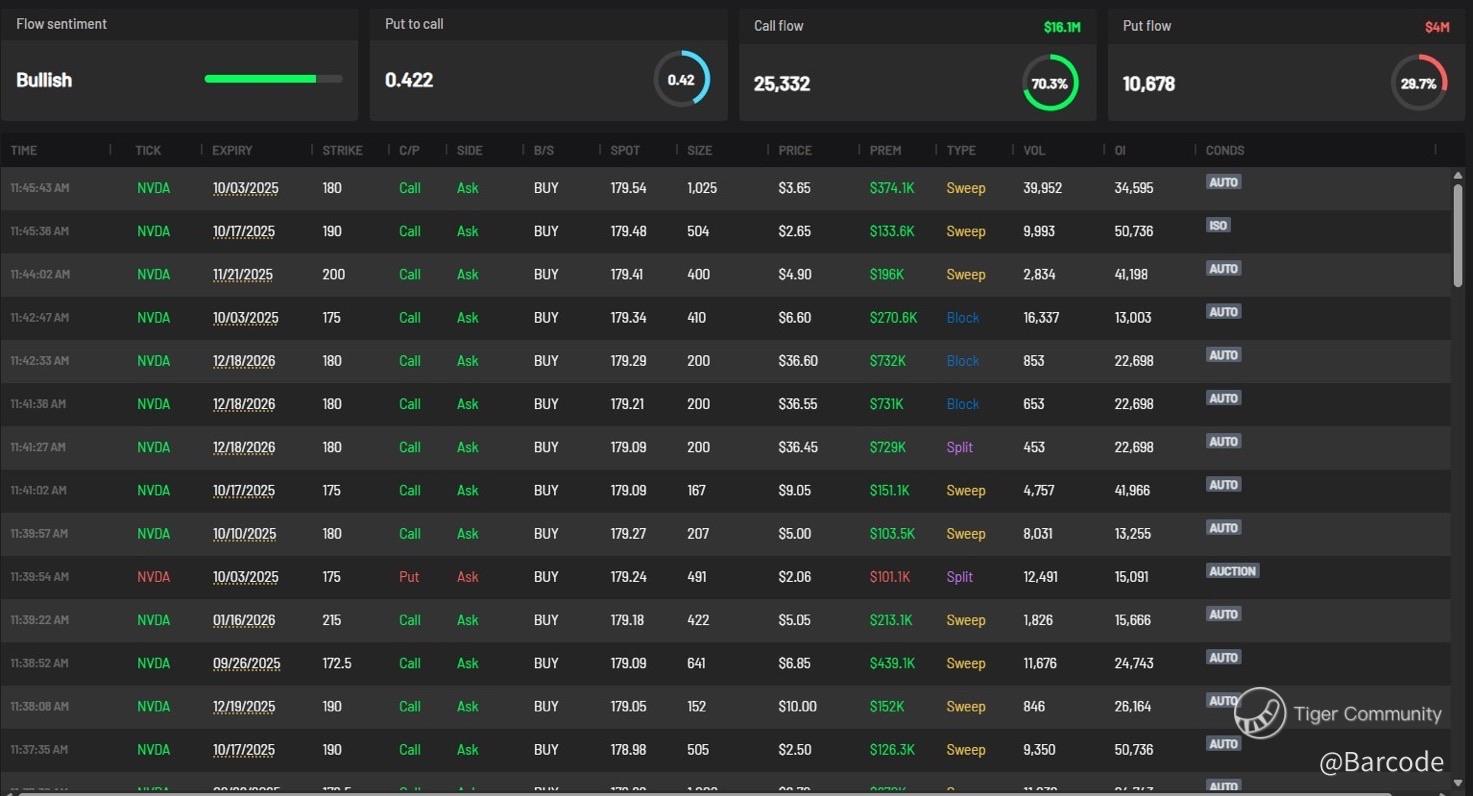Click the 70.3% call flow ring gauge
The image size is (1473, 796).
pos(1050,83)
